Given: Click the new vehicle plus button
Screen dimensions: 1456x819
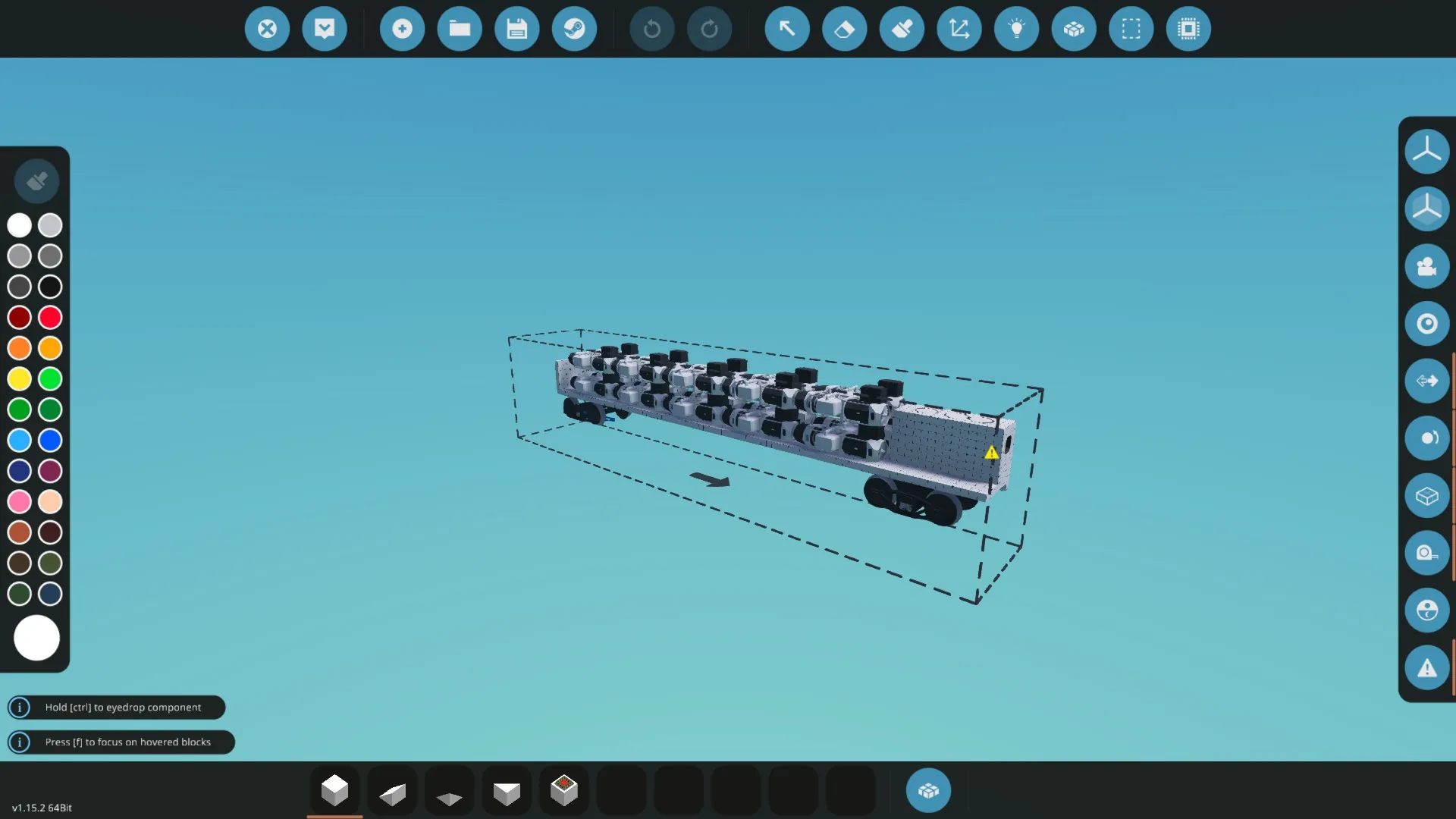Looking at the screenshot, I should click(x=402, y=29).
